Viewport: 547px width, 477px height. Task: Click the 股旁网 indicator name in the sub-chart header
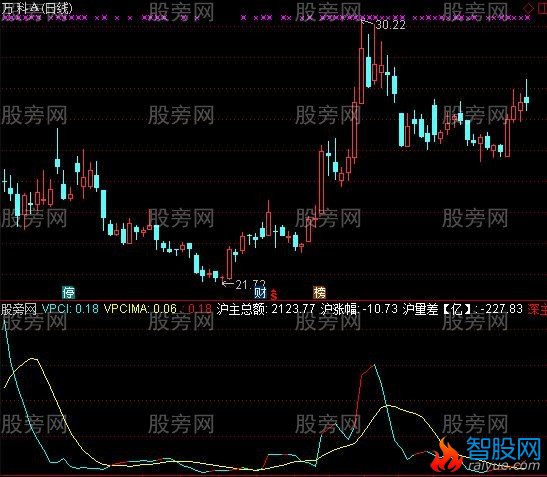click(19, 309)
